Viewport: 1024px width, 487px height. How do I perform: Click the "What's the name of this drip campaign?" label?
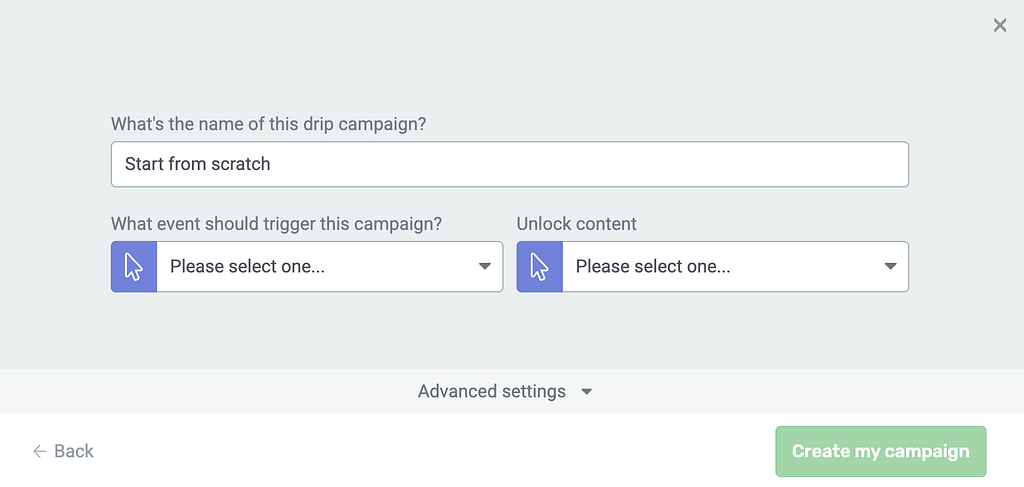coord(268,123)
